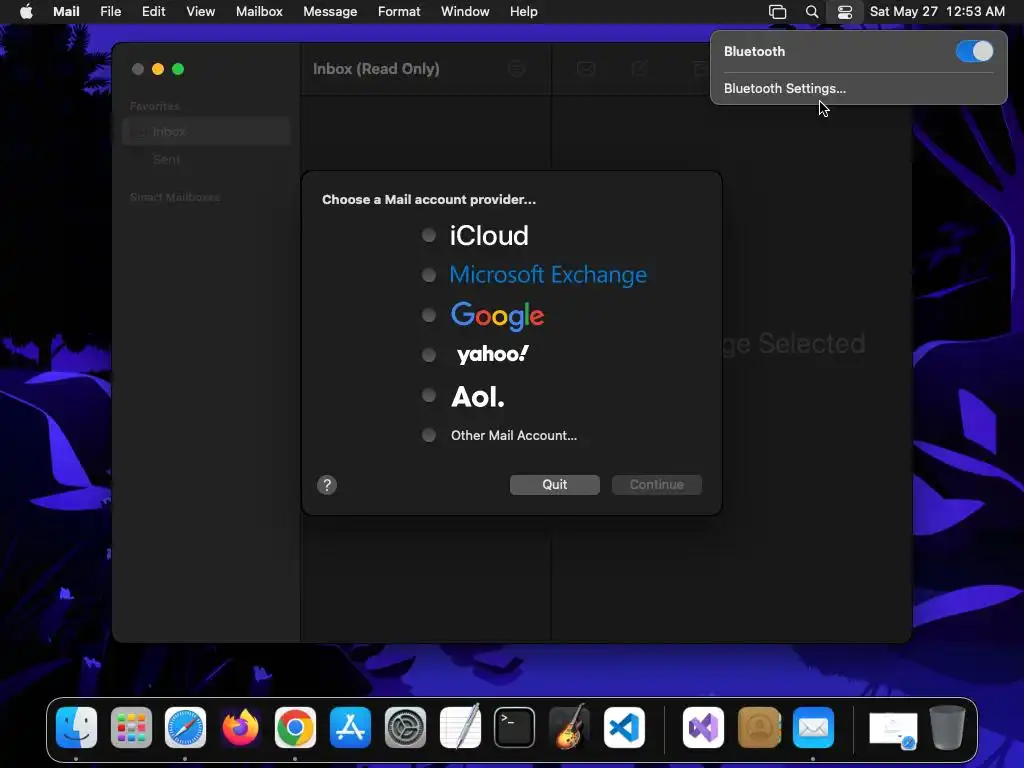Click the Compose new message toolbar icon
The width and height of the screenshot is (1024, 768).
pos(639,69)
